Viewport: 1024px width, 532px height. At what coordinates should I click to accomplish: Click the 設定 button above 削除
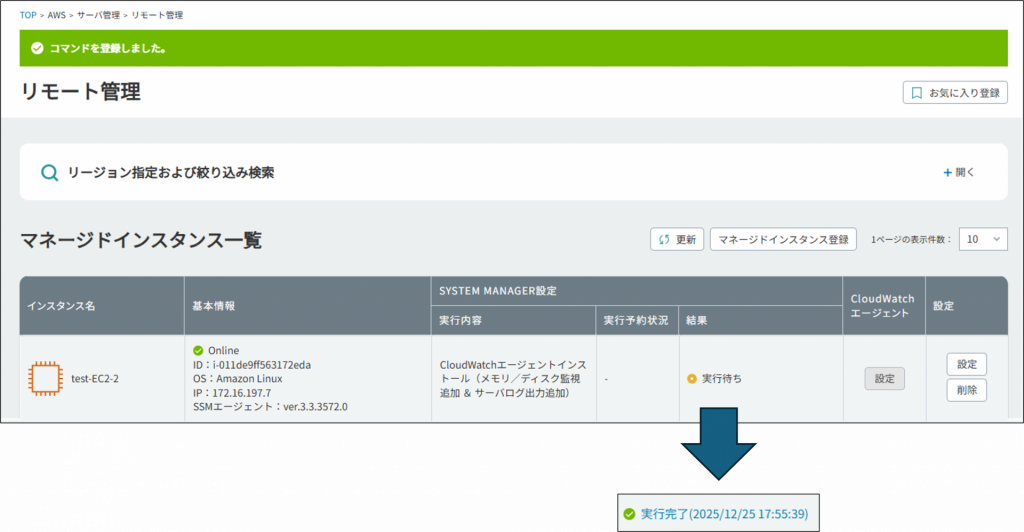tap(966, 364)
